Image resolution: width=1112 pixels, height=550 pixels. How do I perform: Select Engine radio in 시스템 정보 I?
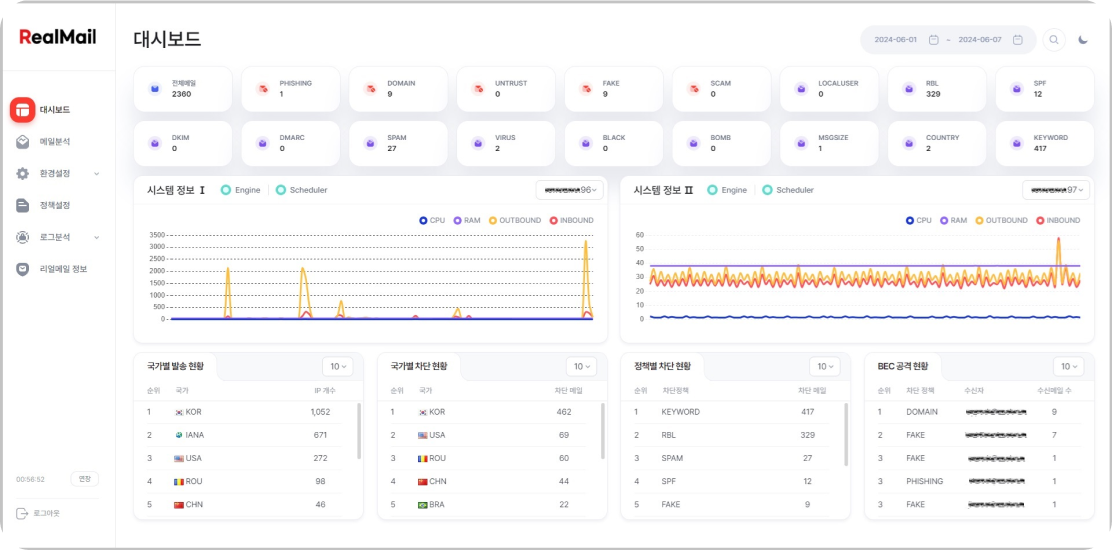click(x=226, y=190)
